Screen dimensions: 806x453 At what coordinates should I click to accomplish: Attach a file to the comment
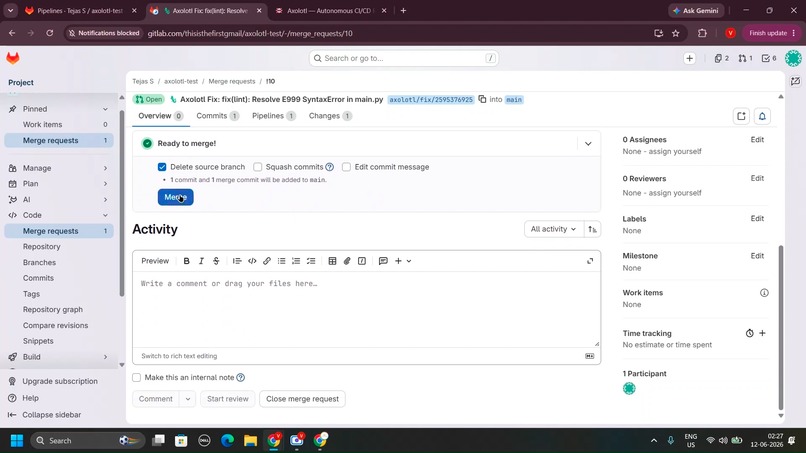(x=347, y=261)
